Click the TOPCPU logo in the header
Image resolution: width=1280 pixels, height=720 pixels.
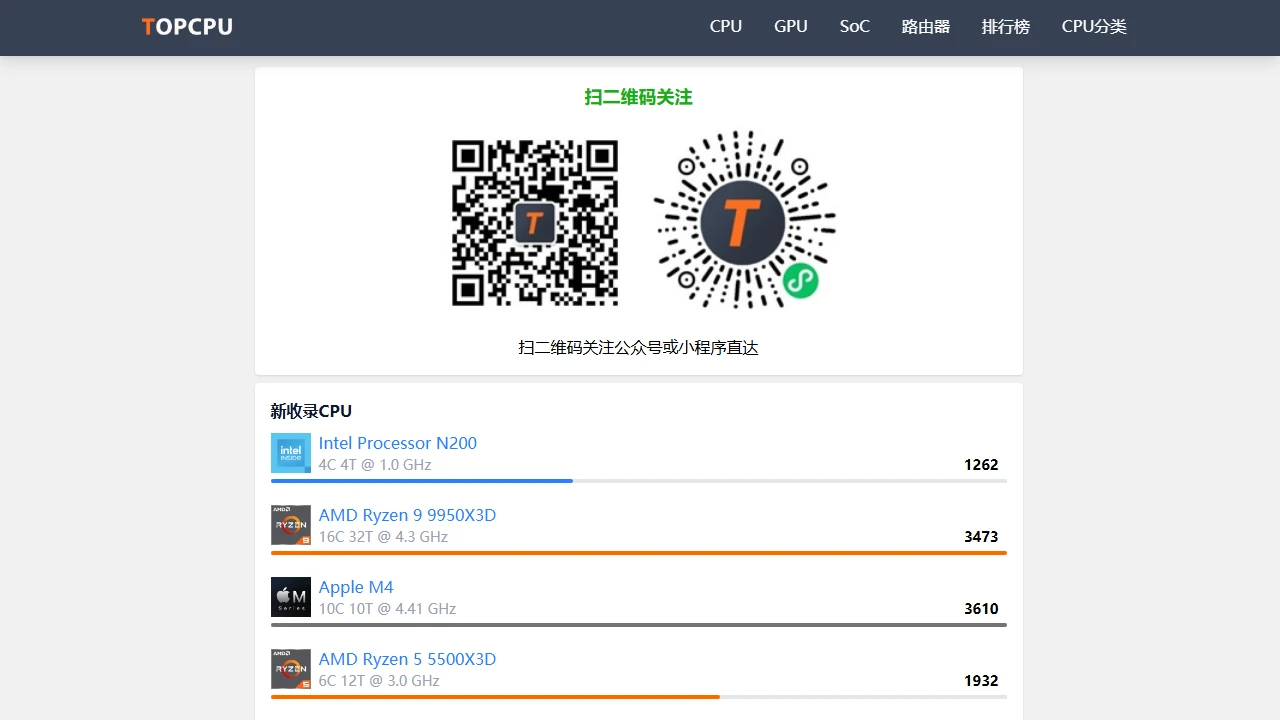pyautogui.click(x=187, y=27)
